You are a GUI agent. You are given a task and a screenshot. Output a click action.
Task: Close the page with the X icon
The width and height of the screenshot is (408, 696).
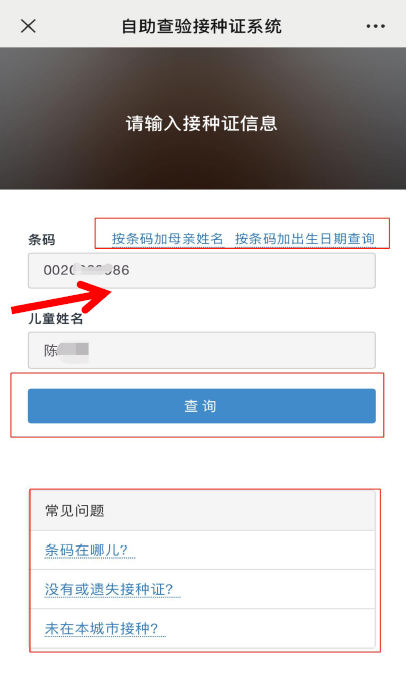28,26
